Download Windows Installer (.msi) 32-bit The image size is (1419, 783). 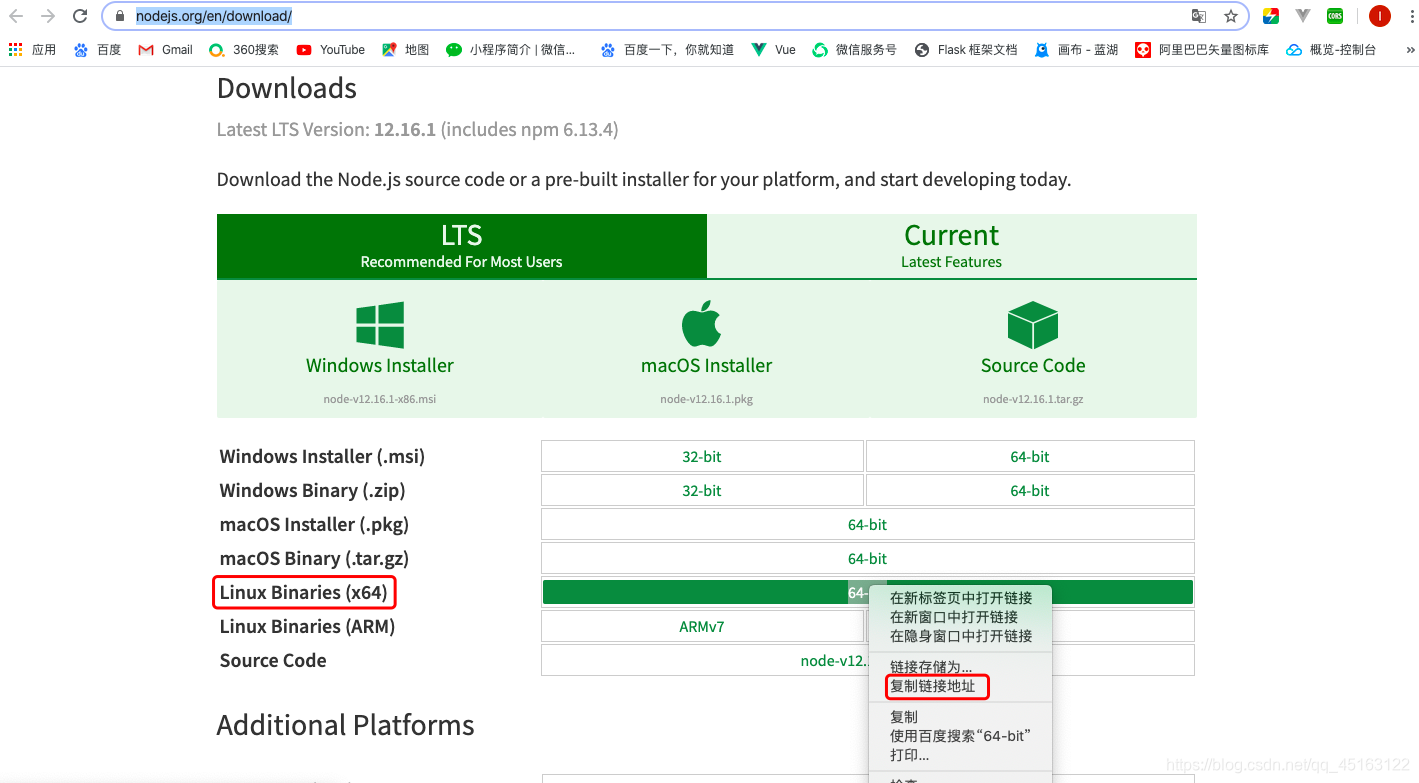702,456
